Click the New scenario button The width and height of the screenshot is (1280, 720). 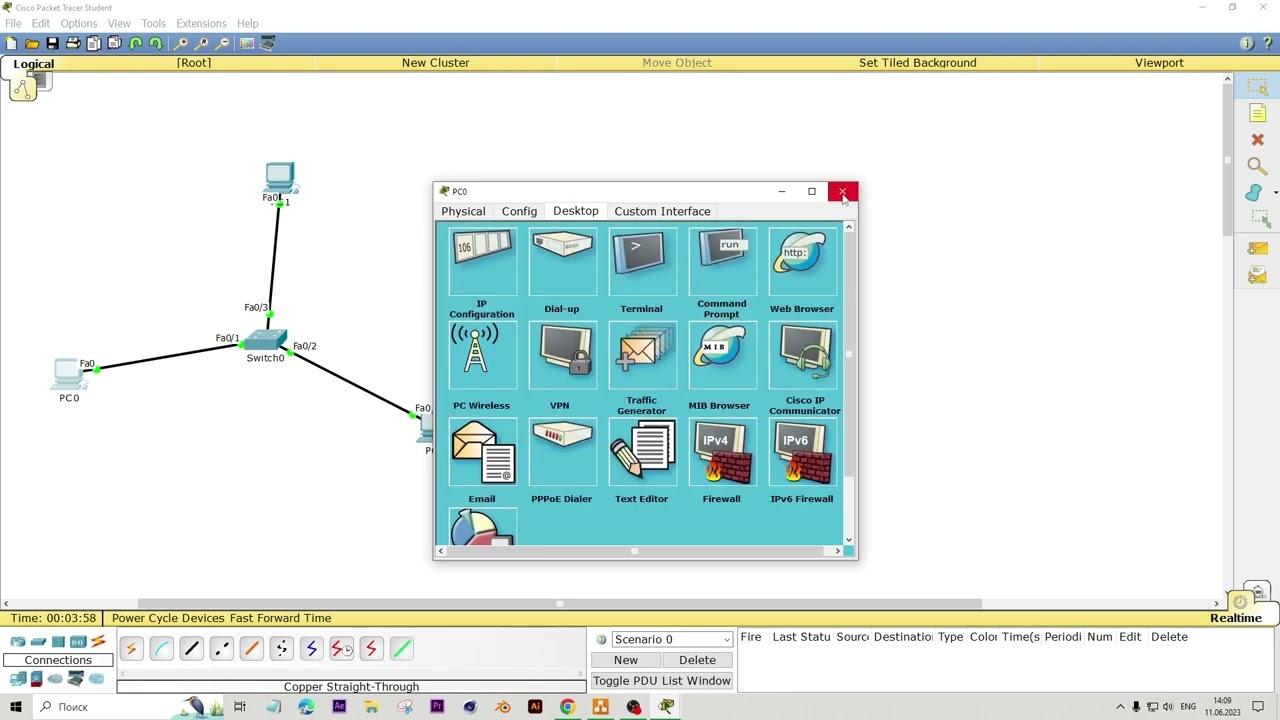pos(626,660)
